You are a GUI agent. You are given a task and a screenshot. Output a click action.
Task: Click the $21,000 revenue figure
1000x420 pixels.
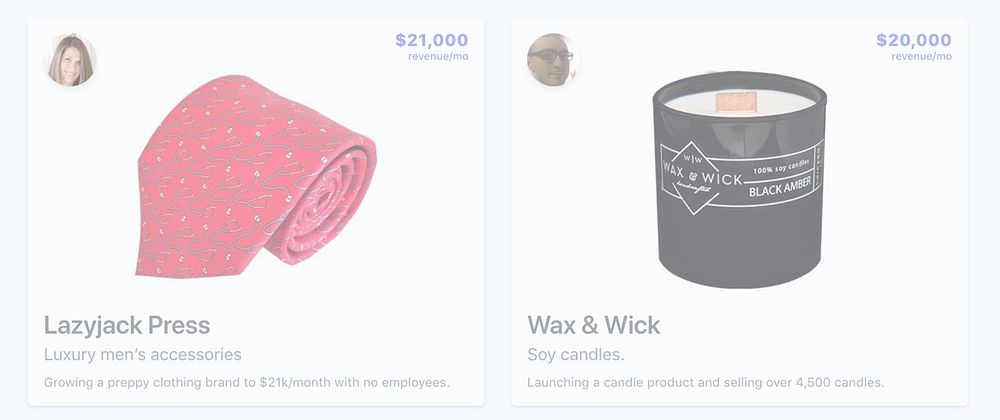[x=432, y=40]
